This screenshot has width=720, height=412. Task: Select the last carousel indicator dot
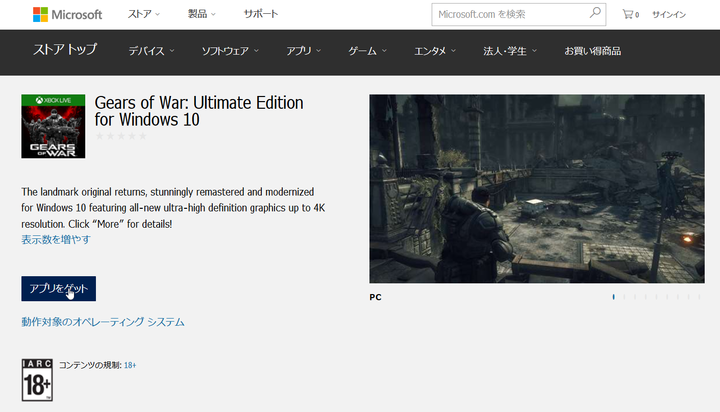pos(699,297)
